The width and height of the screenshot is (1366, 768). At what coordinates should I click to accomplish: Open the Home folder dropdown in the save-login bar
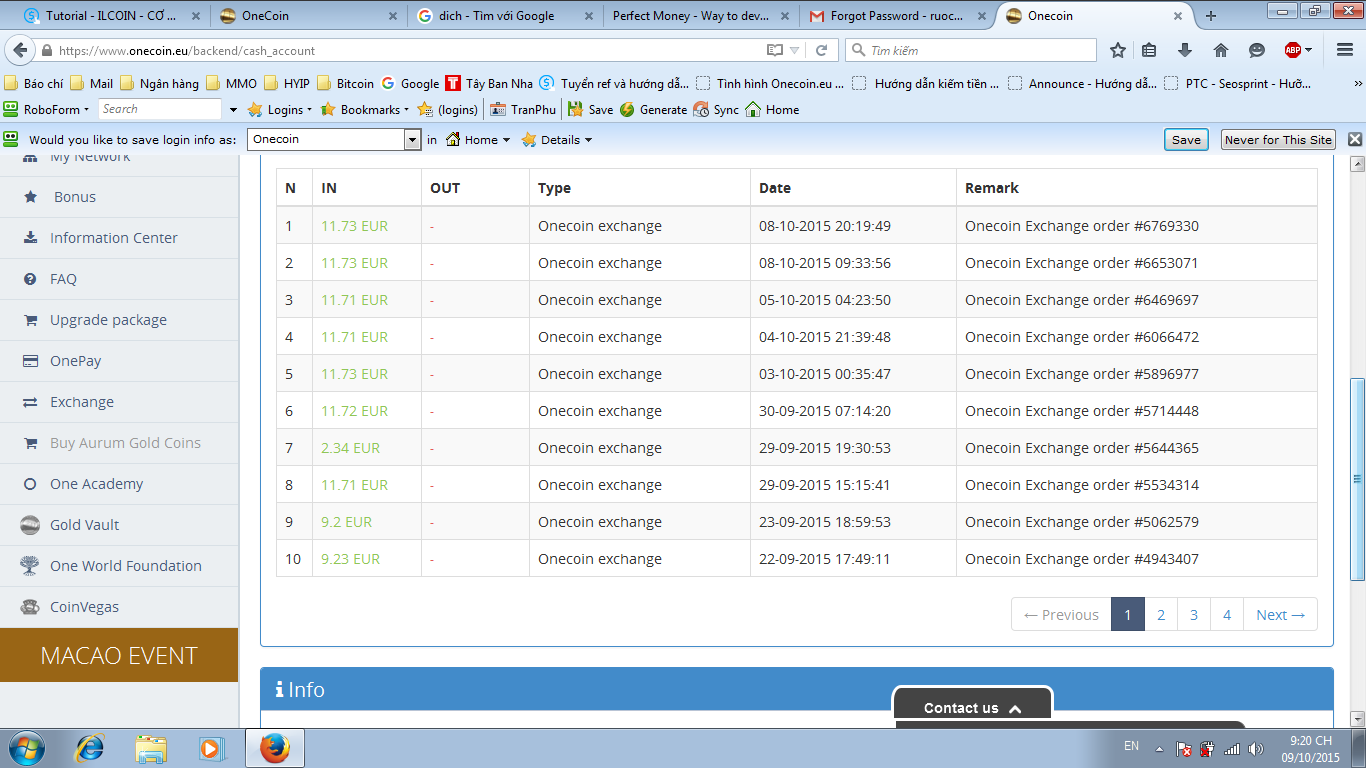478,140
